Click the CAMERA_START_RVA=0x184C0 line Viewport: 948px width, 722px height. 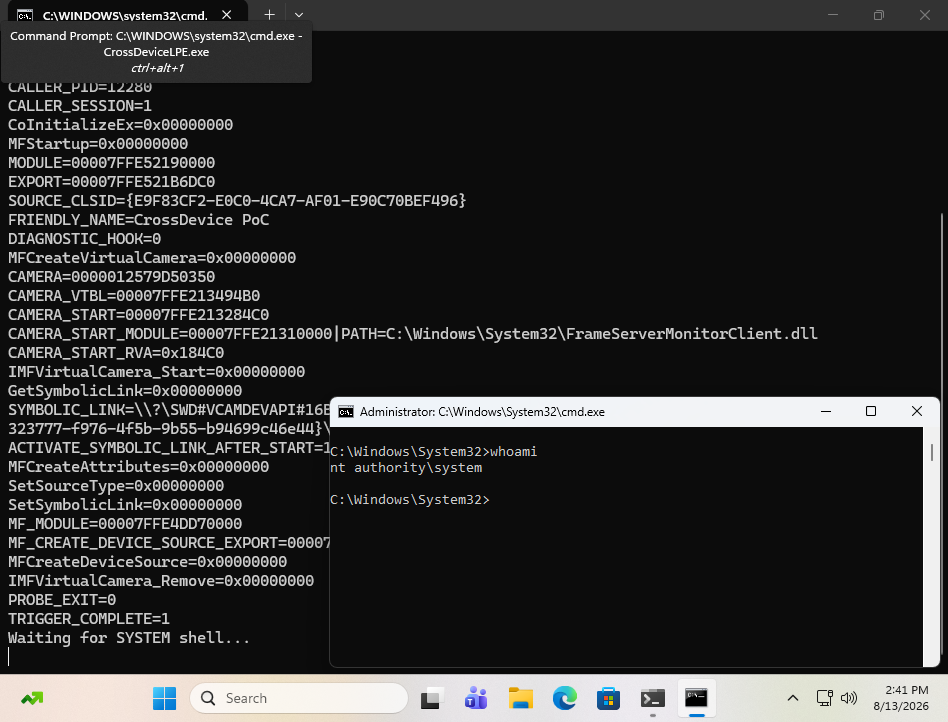[x=115, y=353]
